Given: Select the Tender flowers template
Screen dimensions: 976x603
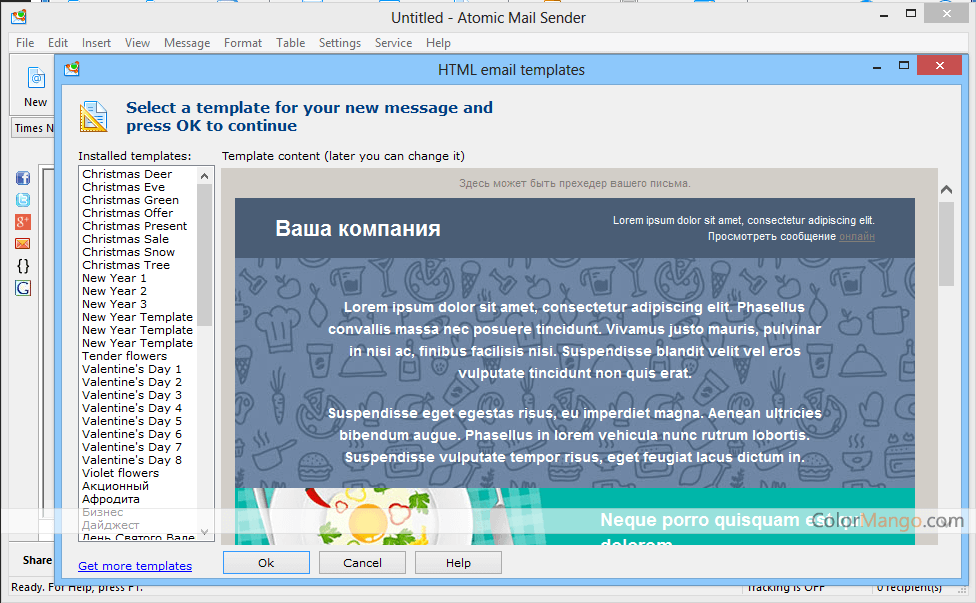Looking at the screenshot, I should coord(124,356).
